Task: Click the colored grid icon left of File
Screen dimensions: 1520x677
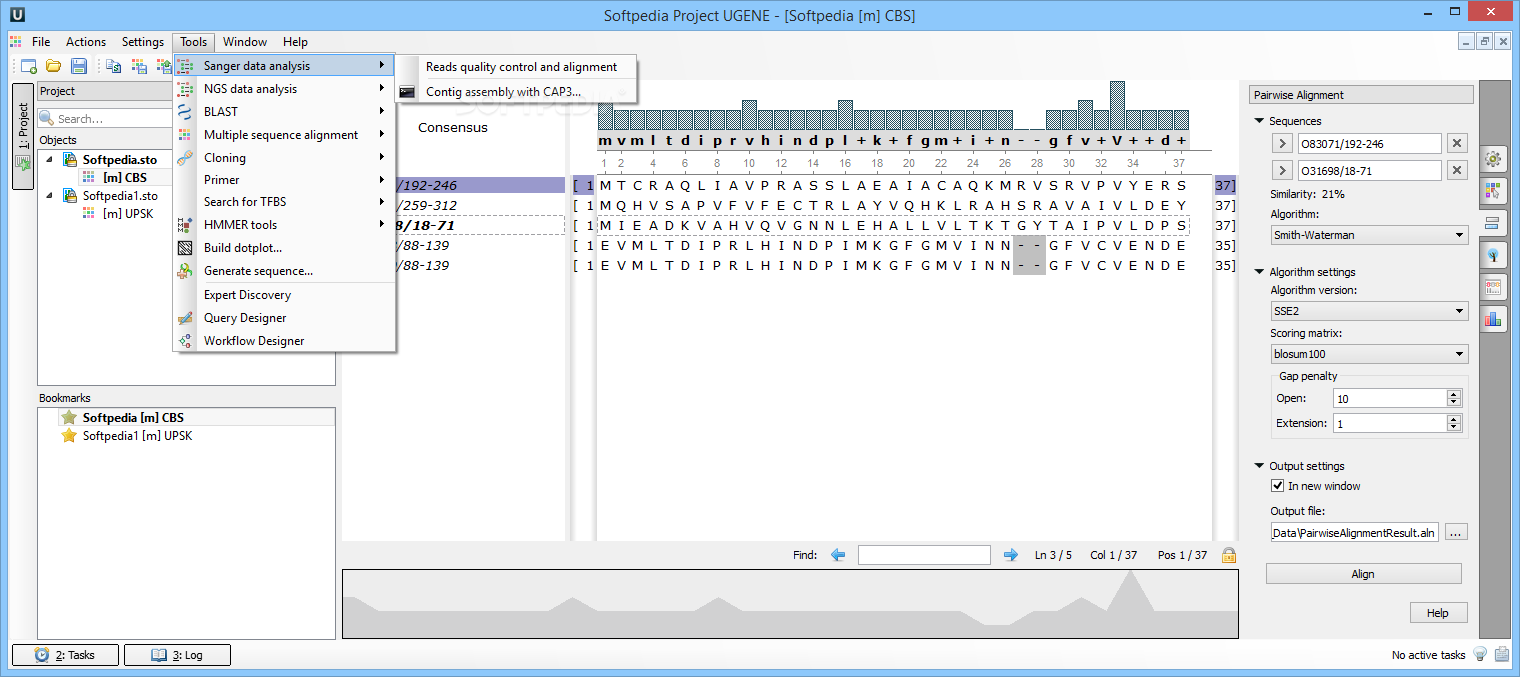Action: pos(15,42)
